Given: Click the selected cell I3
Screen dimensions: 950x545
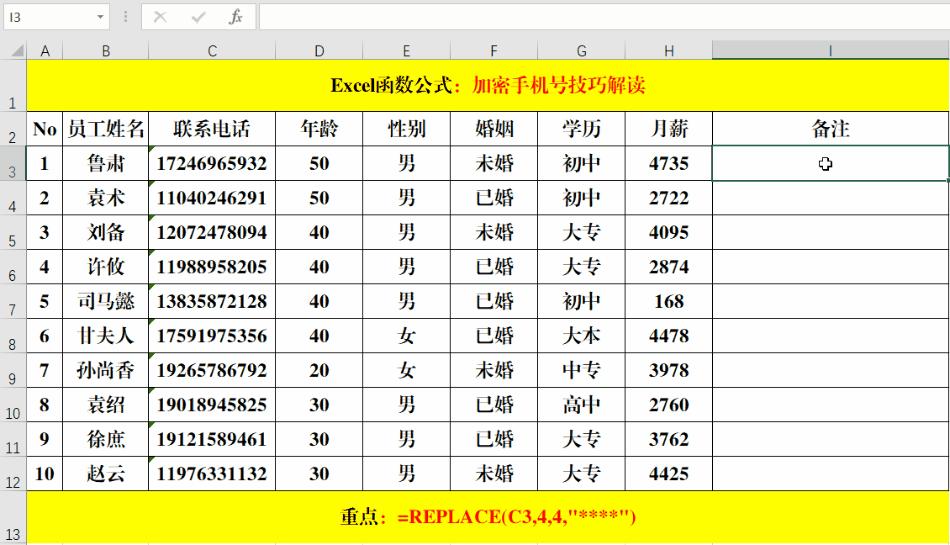Looking at the screenshot, I should [x=831, y=164].
